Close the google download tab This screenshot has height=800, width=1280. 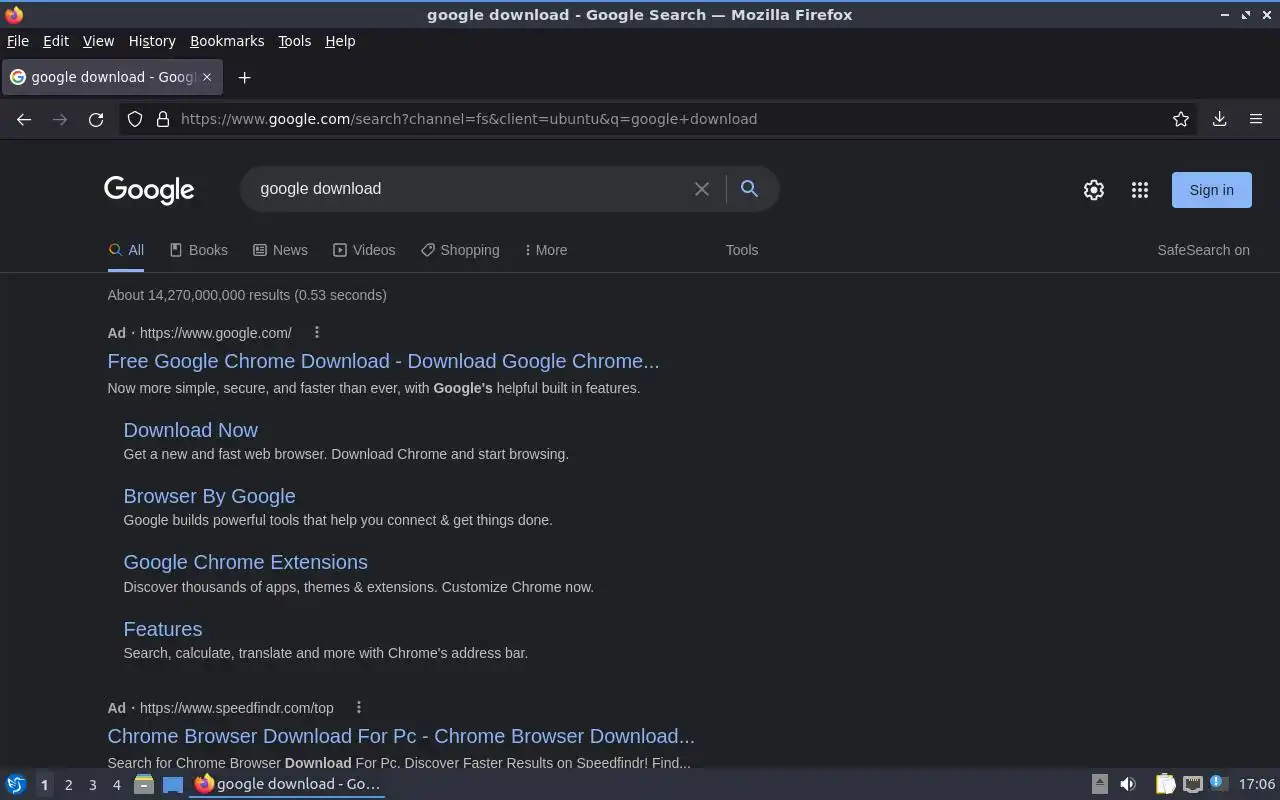pos(207,77)
